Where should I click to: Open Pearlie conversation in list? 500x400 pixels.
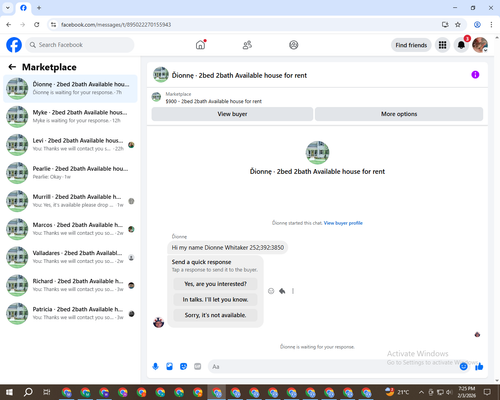coord(70,173)
